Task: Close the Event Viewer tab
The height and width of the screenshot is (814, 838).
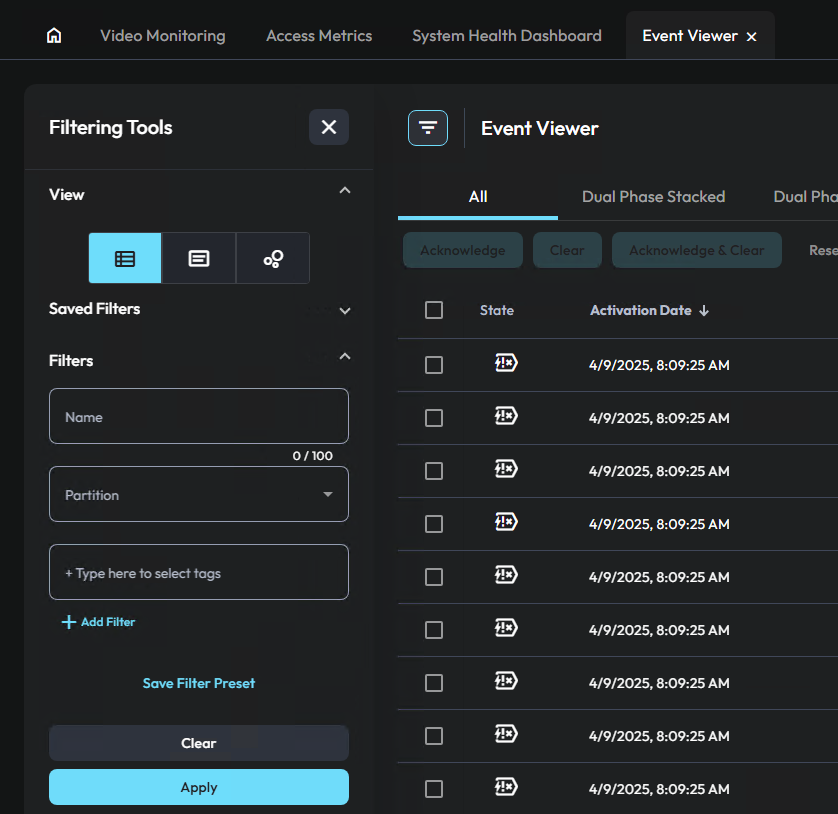Action: point(752,37)
